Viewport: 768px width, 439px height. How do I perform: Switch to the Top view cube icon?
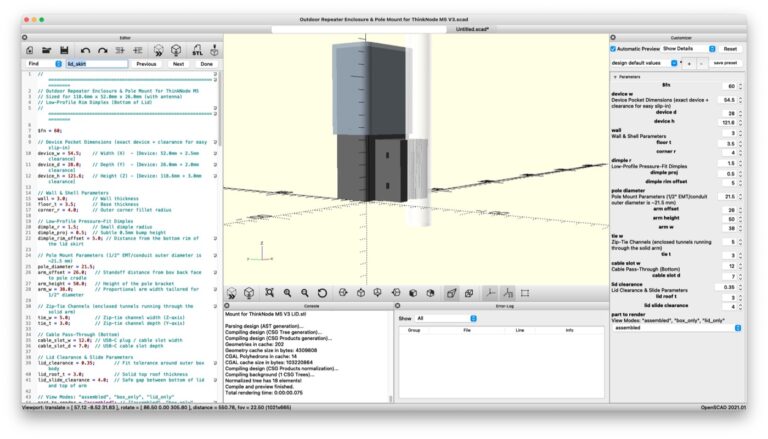coord(360,293)
